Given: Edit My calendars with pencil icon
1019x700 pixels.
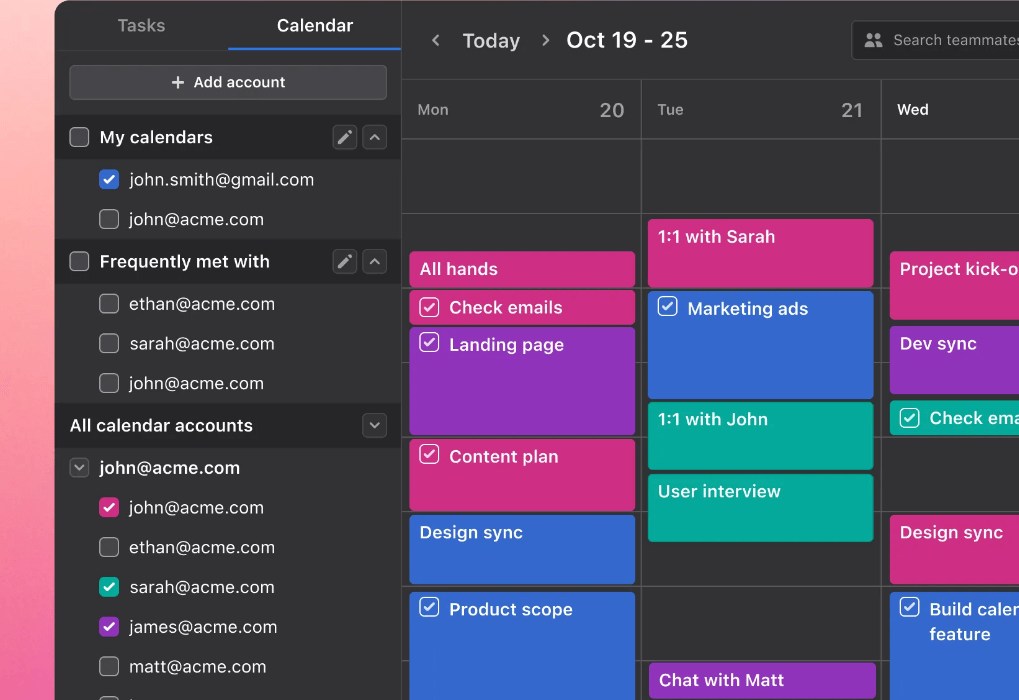Looking at the screenshot, I should pos(345,137).
